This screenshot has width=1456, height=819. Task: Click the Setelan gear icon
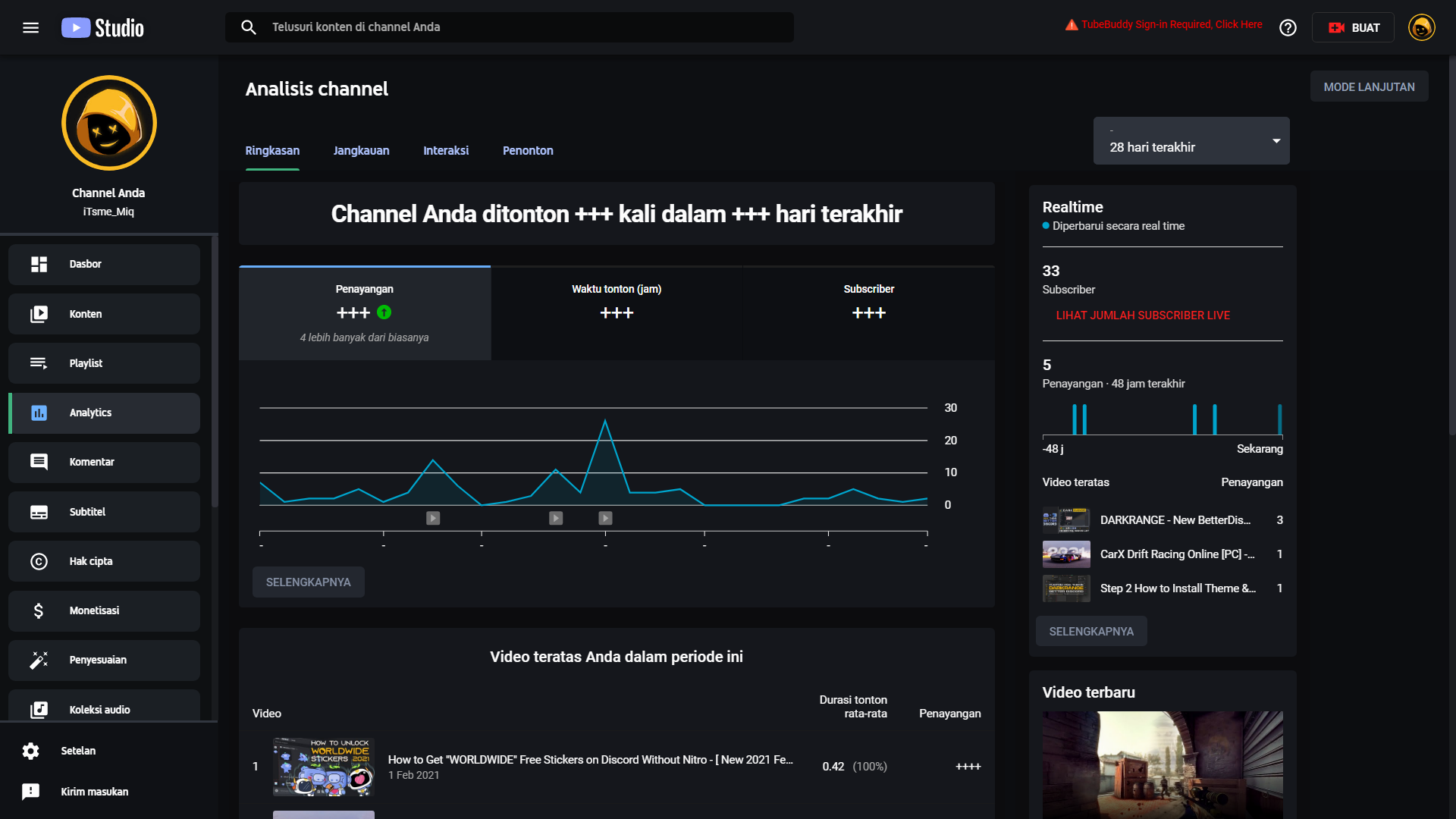[x=30, y=751]
